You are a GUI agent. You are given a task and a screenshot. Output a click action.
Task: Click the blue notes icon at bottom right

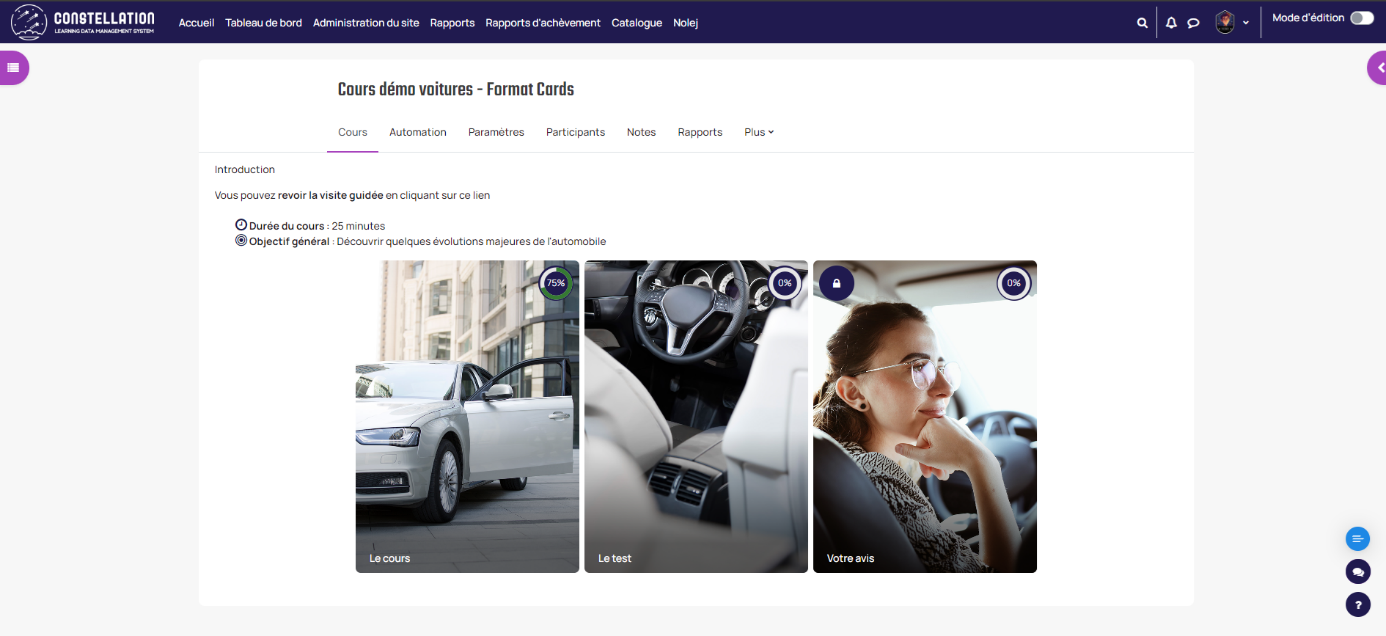[1357, 539]
